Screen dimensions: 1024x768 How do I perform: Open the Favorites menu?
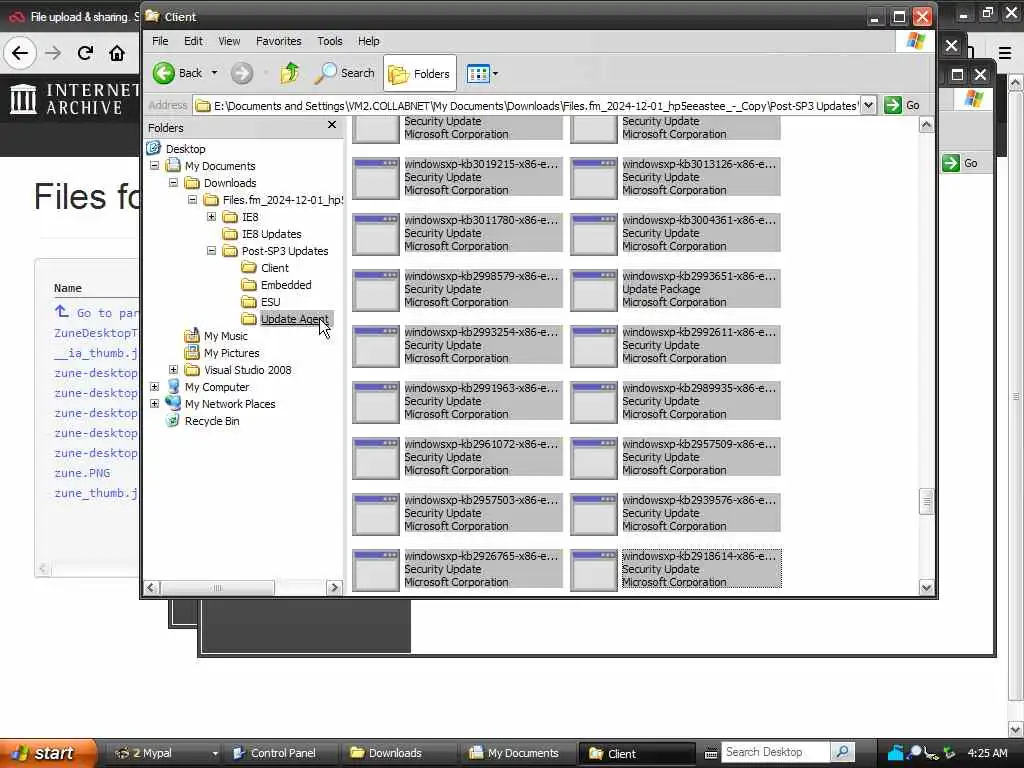click(x=279, y=40)
